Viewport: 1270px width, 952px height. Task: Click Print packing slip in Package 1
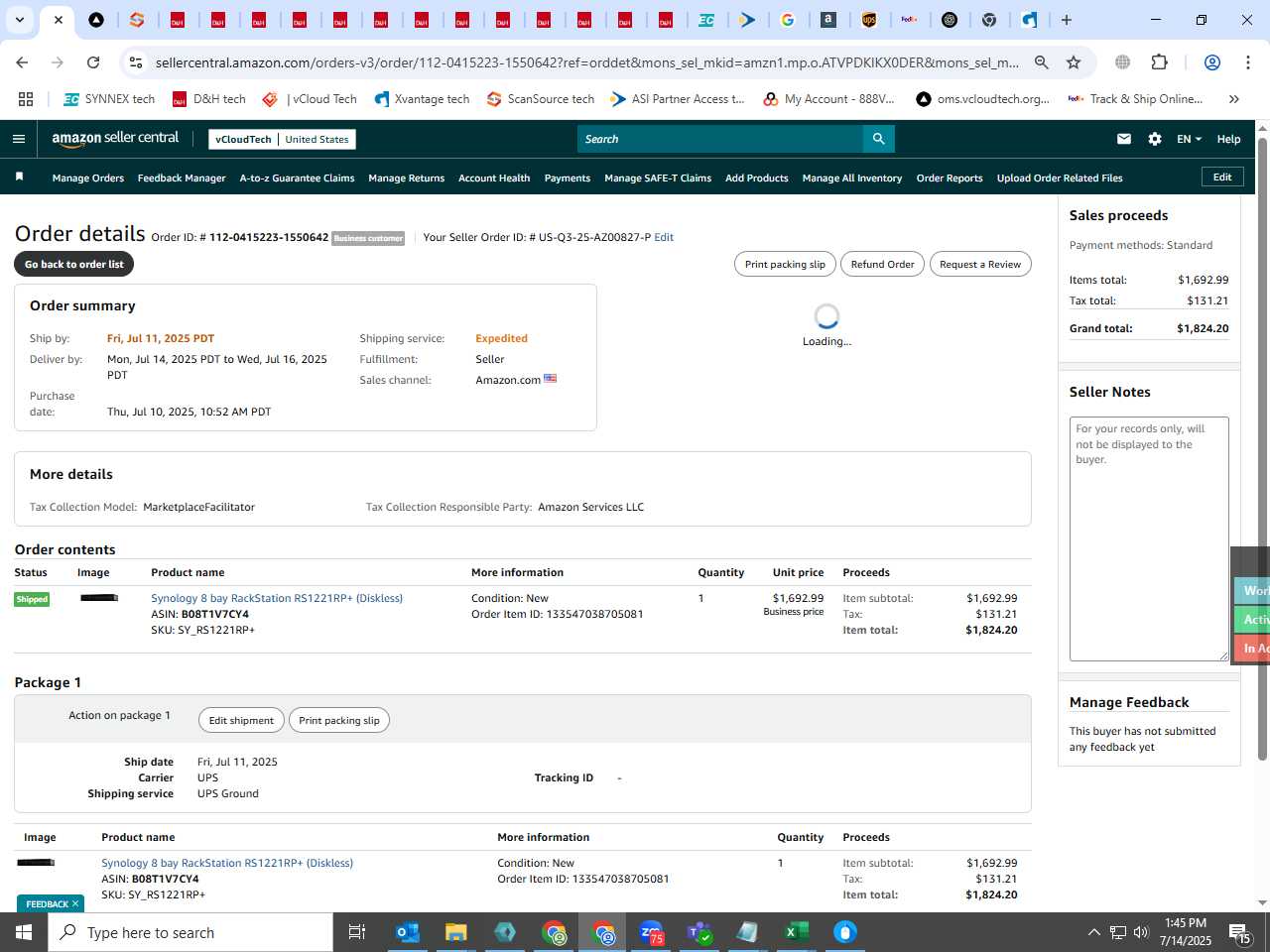[x=339, y=720]
